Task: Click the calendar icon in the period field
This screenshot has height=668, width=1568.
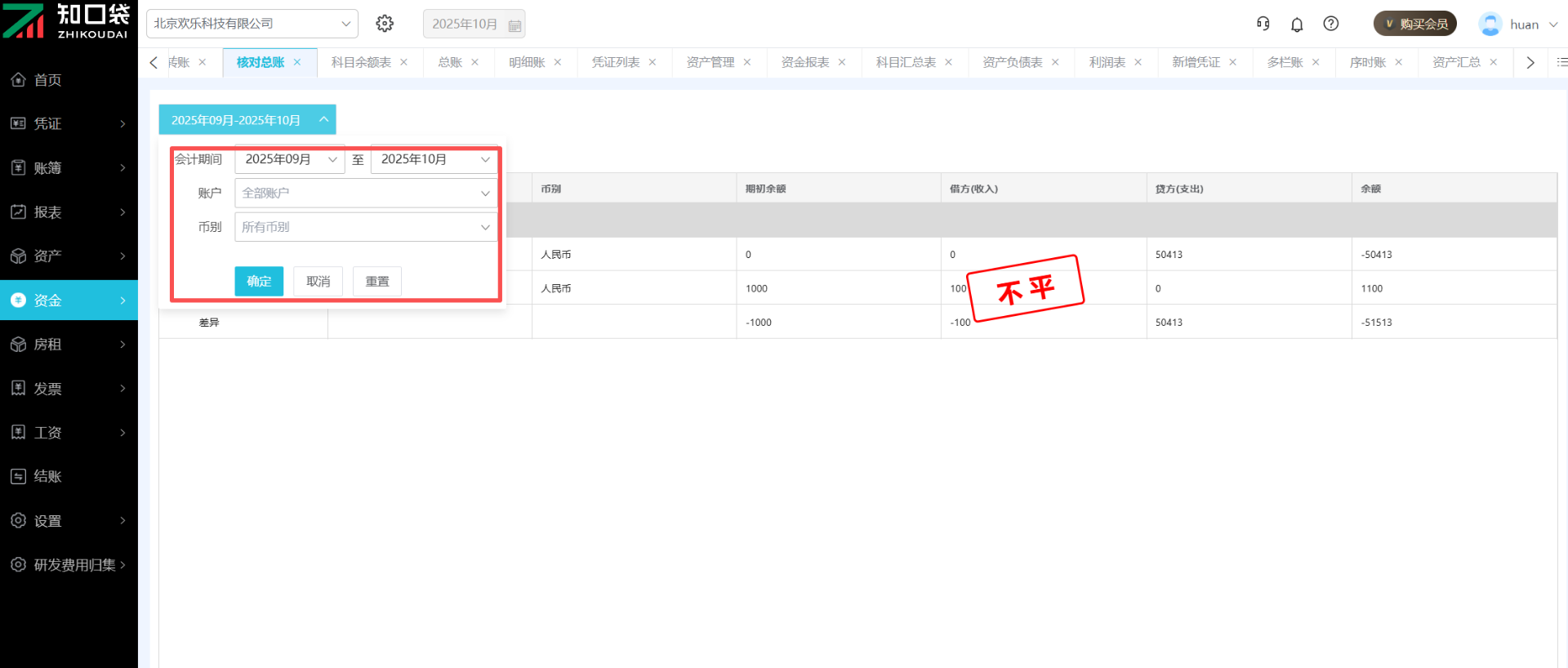Action: tap(514, 25)
